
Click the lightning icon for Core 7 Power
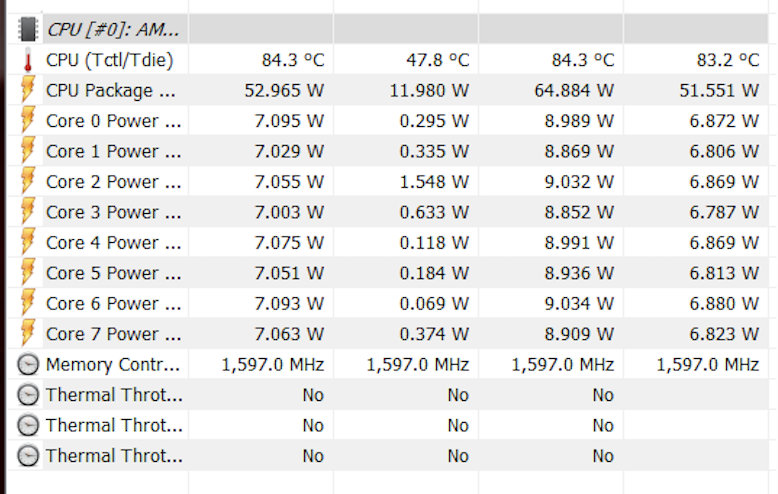[x=28, y=333]
